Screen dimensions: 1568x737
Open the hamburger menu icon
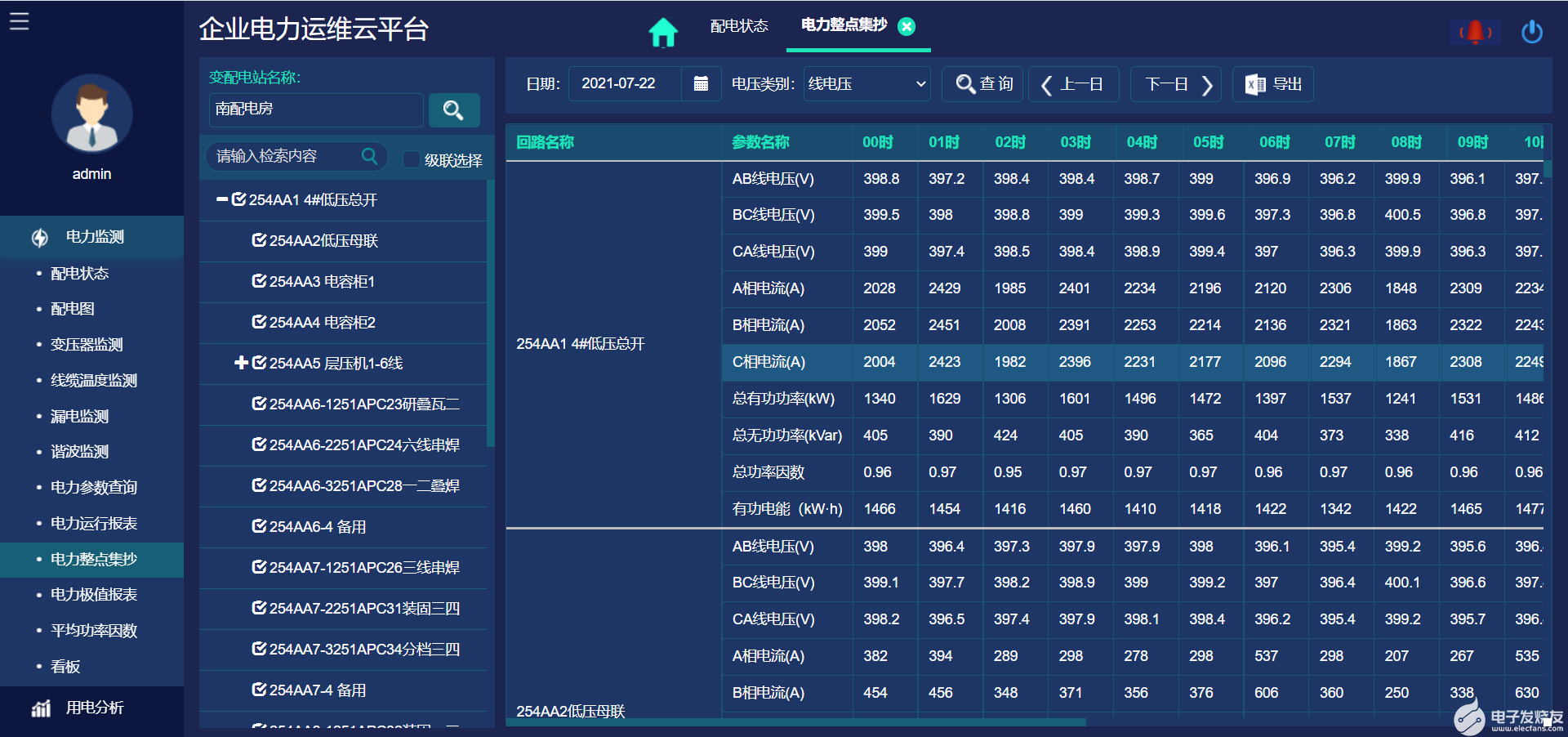coord(19,21)
